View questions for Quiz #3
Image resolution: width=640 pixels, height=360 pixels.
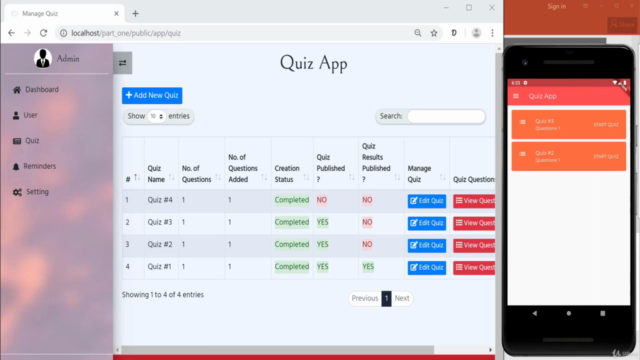(x=474, y=223)
